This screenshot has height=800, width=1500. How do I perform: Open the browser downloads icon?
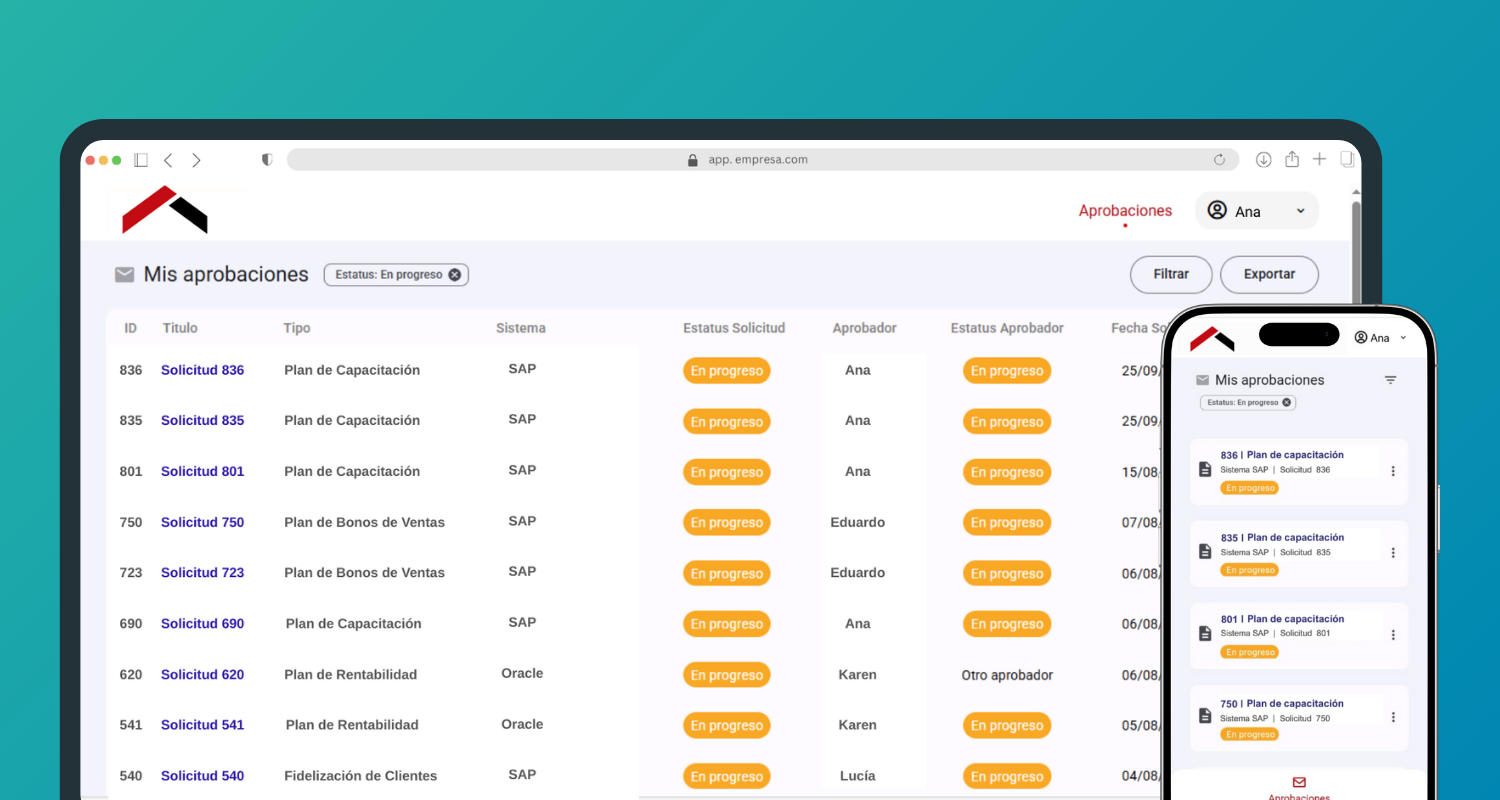click(1264, 160)
